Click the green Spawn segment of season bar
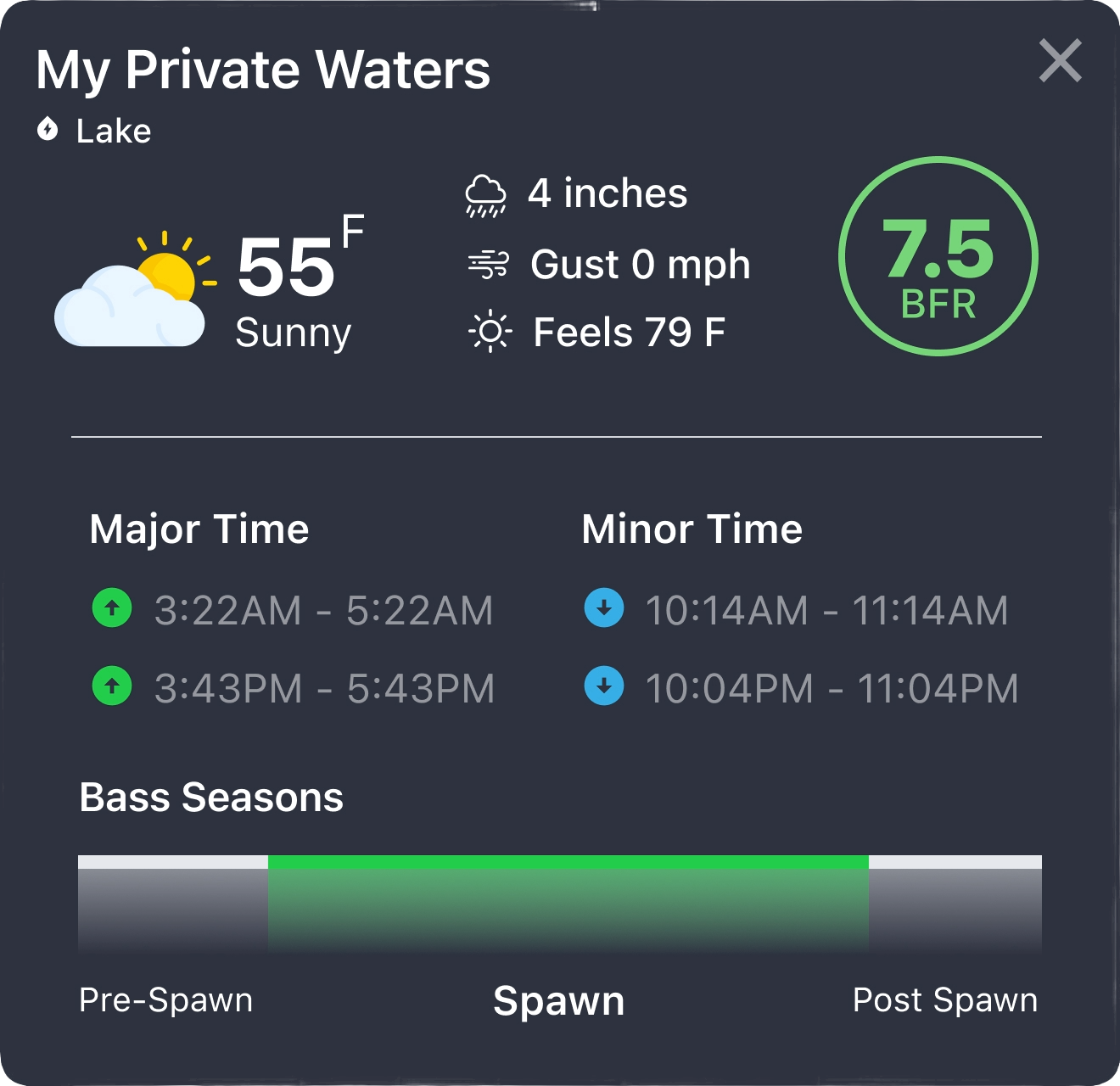This screenshot has height=1086, width=1120. (568, 903)
